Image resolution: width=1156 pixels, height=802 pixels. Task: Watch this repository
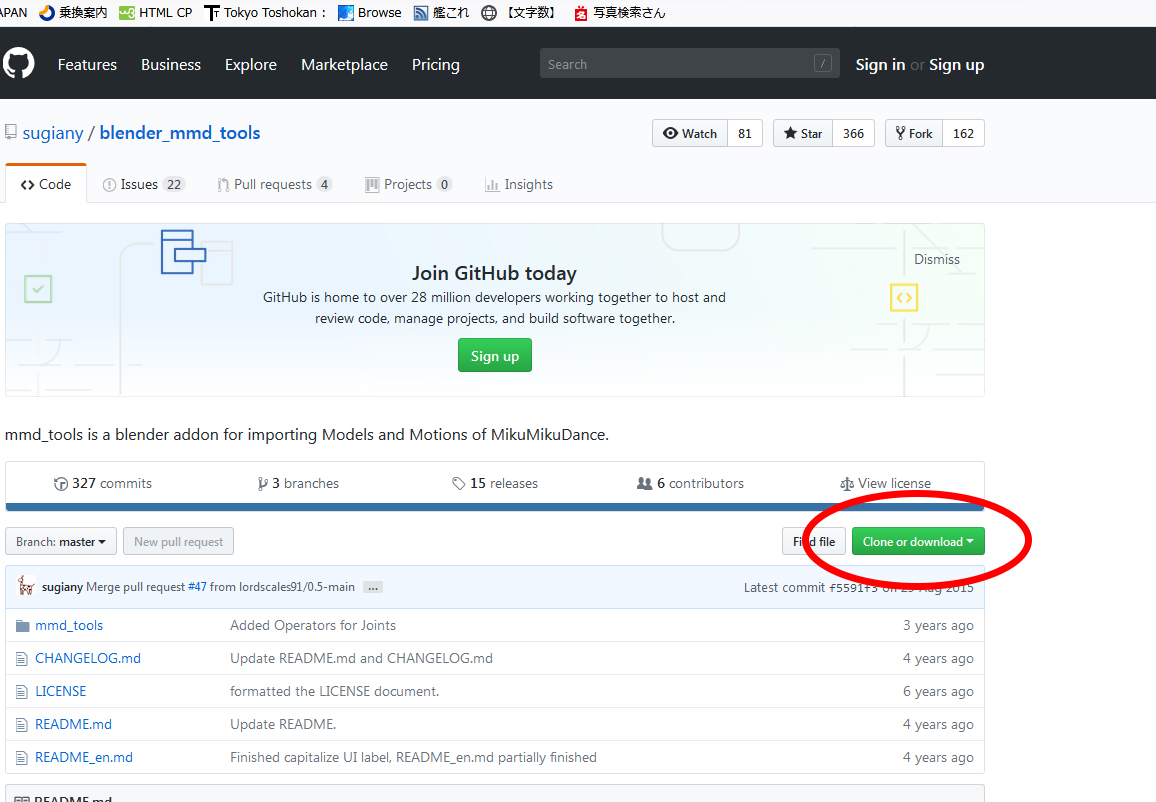pos(690,133)
